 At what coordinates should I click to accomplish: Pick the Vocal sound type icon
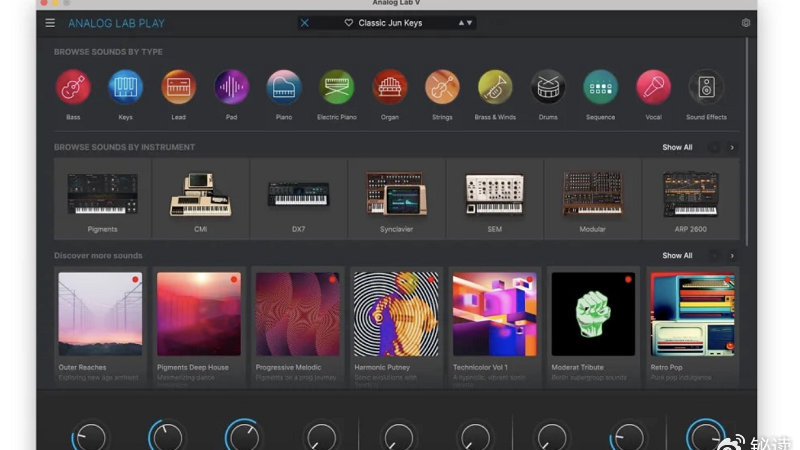coord(653,88)
